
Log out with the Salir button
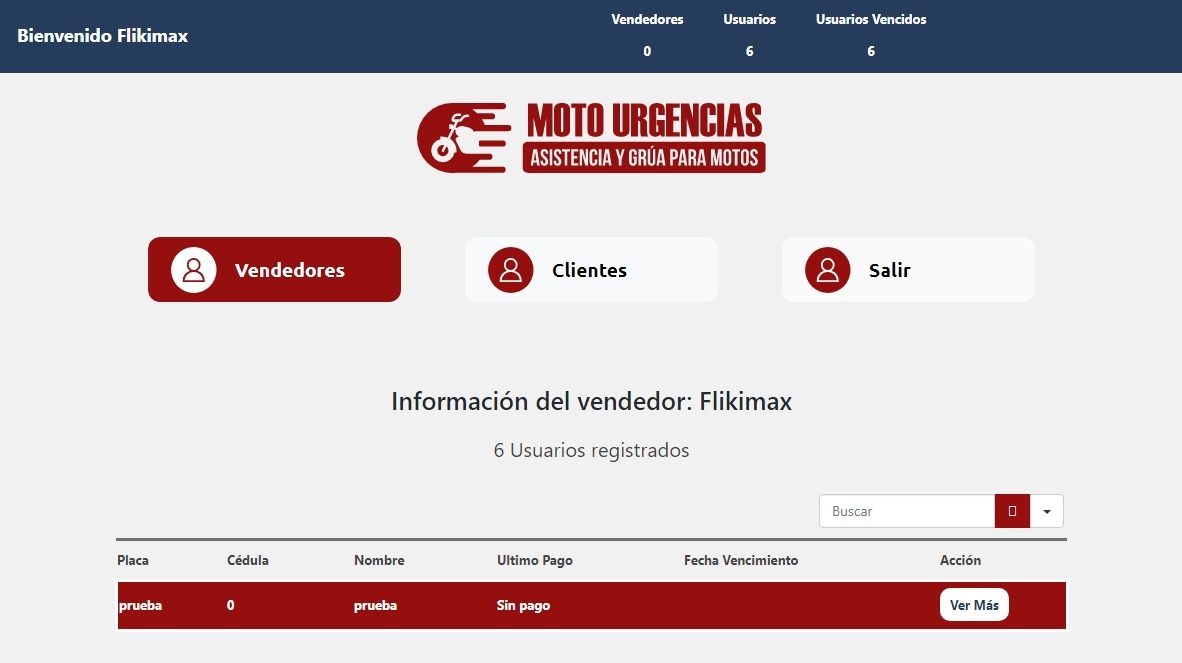908,270
